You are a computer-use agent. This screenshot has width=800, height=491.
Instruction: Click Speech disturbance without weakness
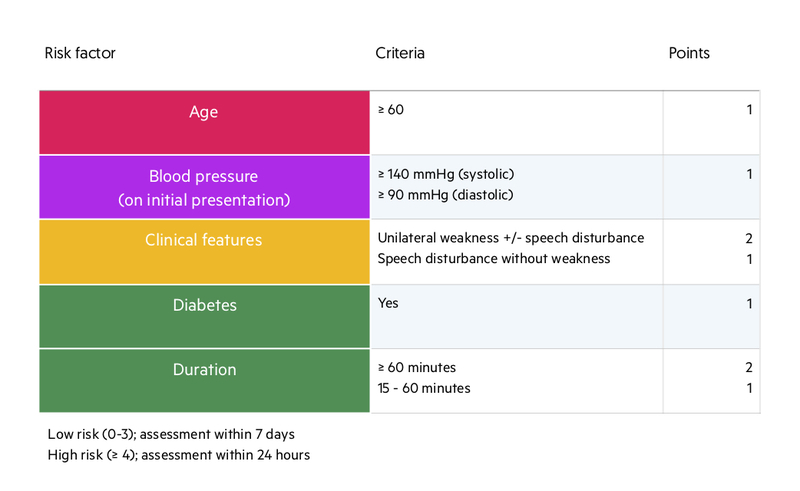click(x=494, y=259)
